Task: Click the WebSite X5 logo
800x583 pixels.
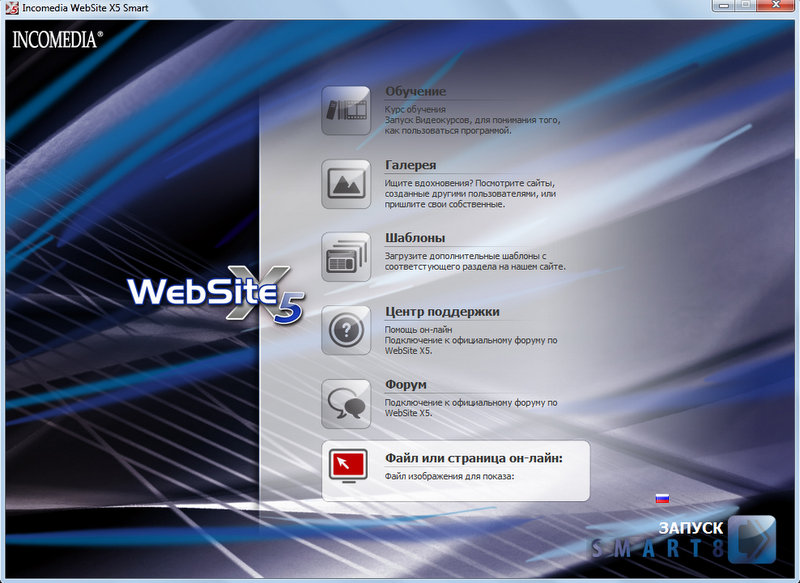Action: pos(216,294)
